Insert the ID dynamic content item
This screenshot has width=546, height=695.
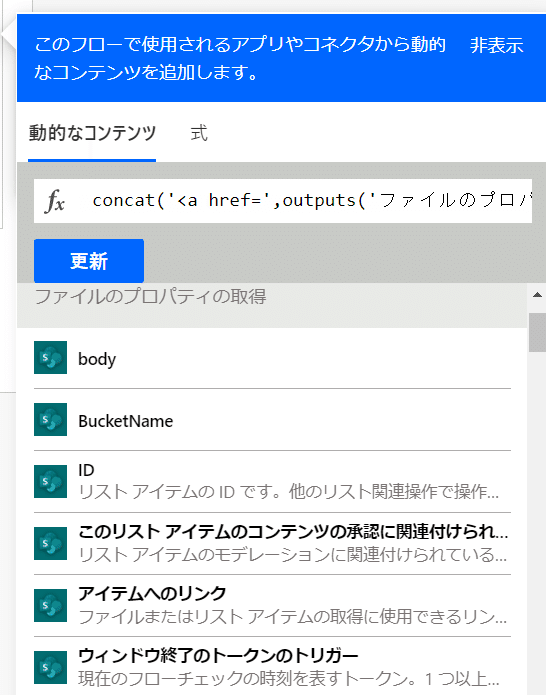coord(273,482)
